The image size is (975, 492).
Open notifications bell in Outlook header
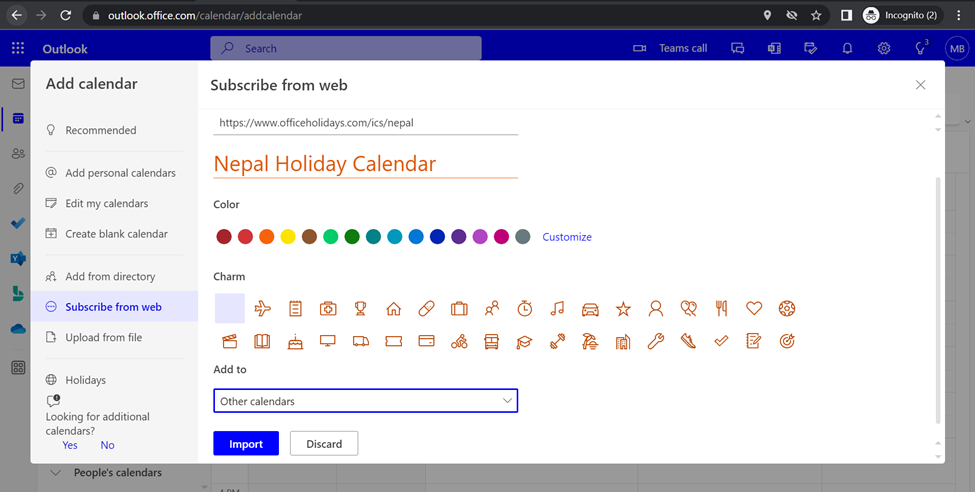coord(847,49)
